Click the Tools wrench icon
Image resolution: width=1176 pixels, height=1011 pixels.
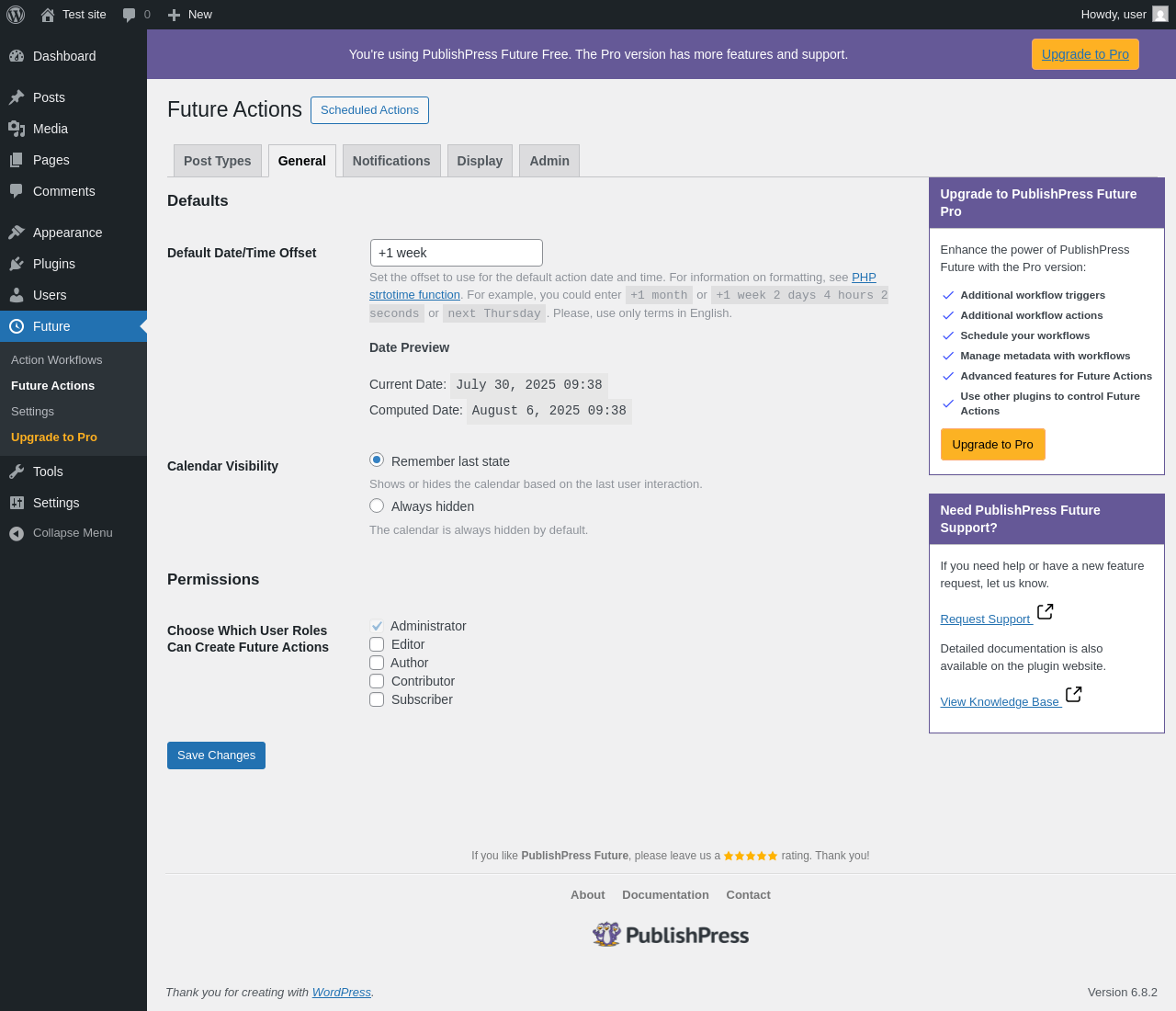17,471
